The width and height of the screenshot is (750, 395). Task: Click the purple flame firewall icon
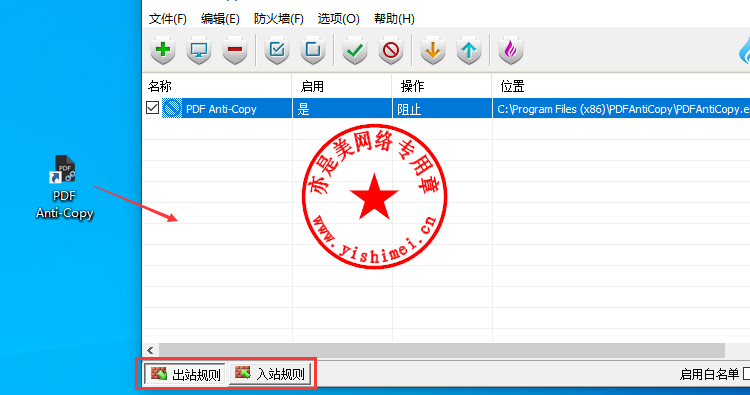pos(511,50)
